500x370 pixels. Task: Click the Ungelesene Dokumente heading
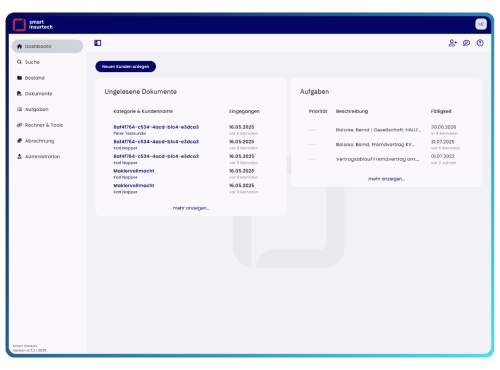141,92
